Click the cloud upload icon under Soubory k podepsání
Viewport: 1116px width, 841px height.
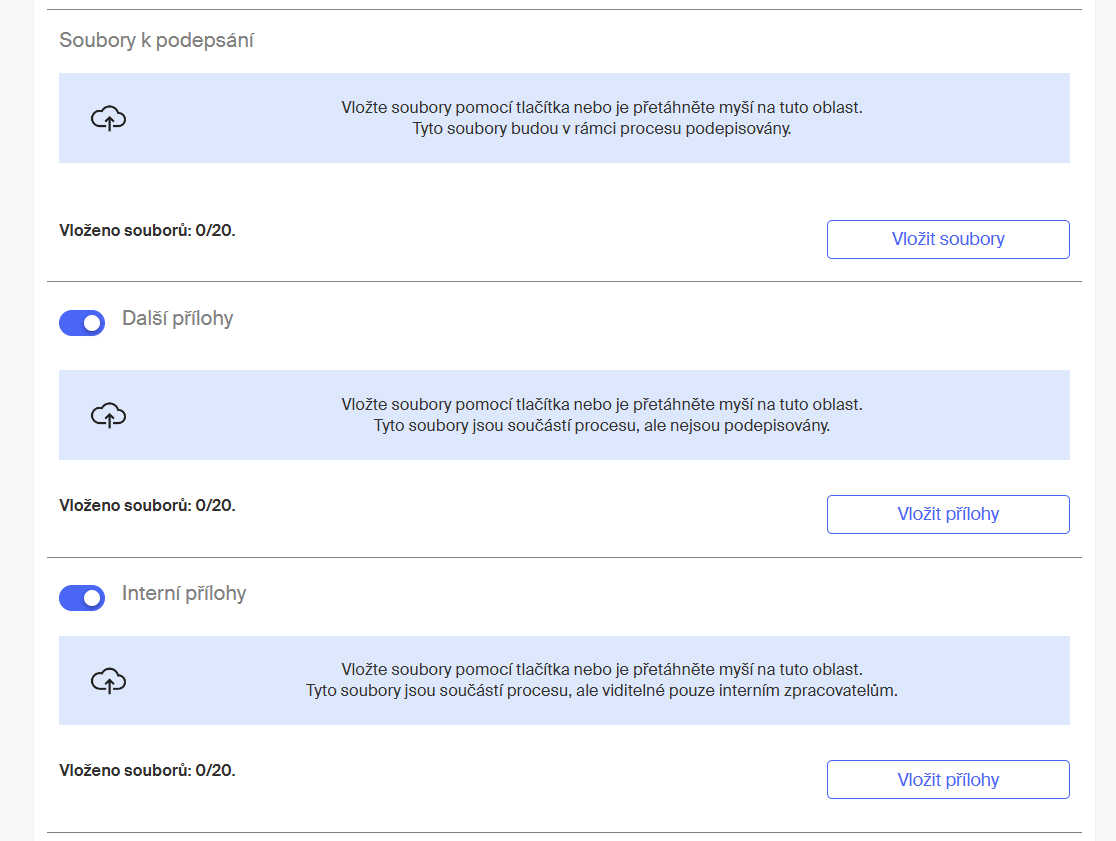click(x=108, y=118)
